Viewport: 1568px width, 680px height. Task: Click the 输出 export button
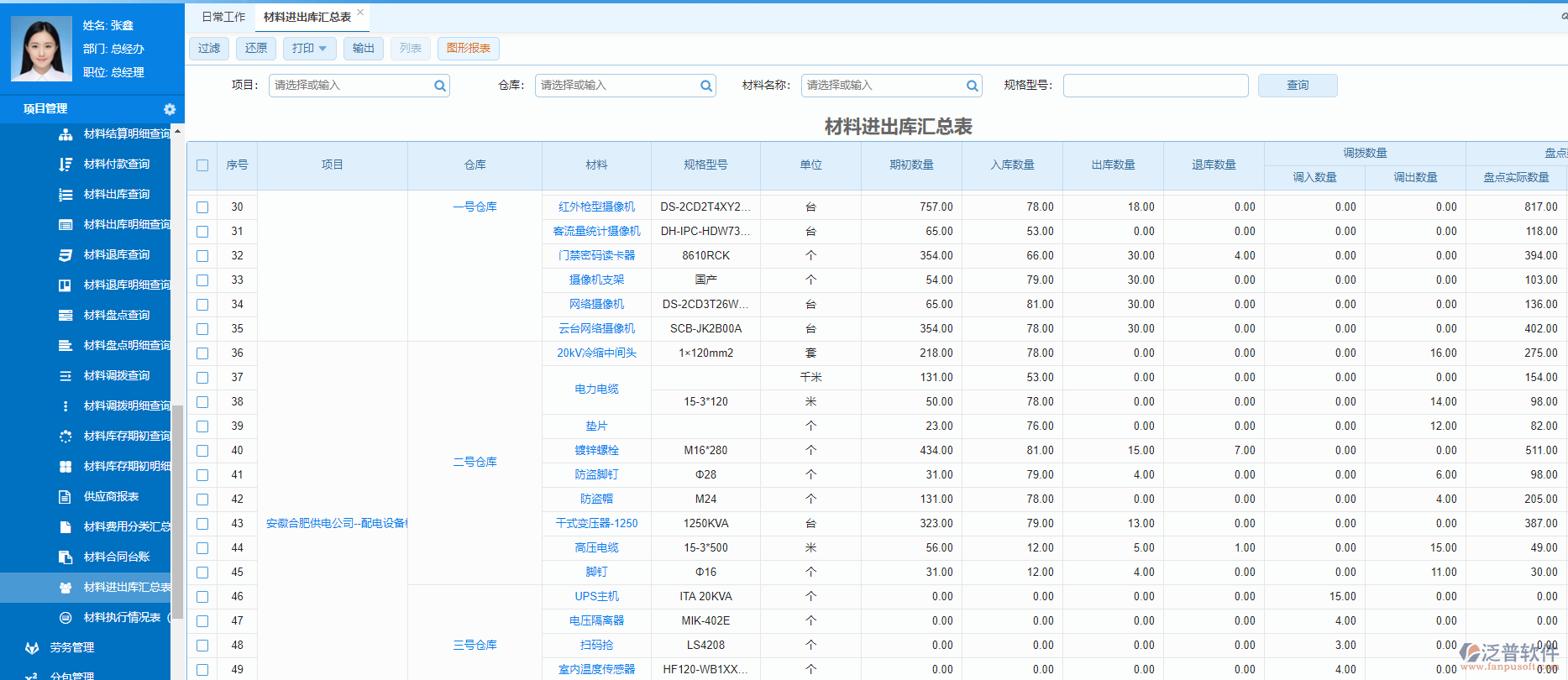point(364,49)
